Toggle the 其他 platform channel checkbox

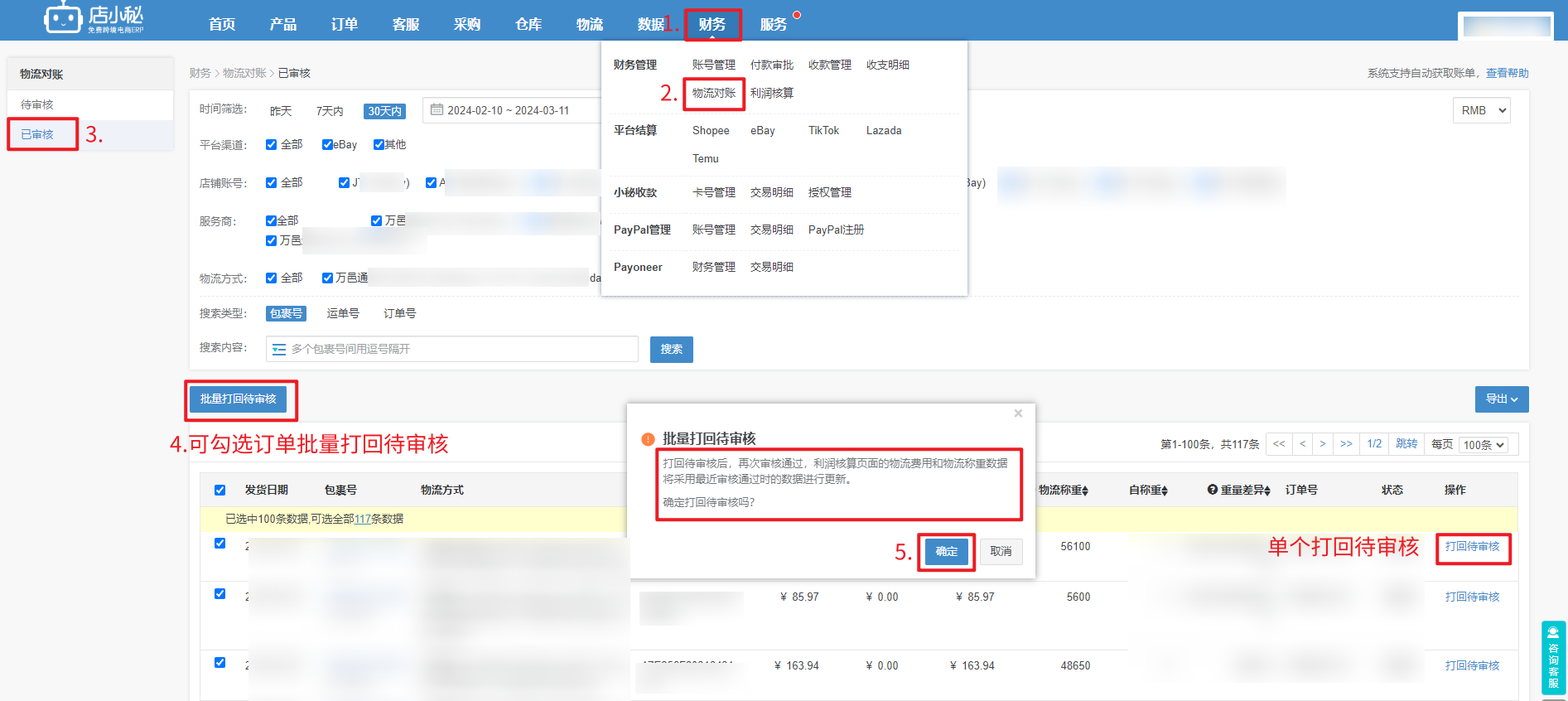tap(379, 145)
